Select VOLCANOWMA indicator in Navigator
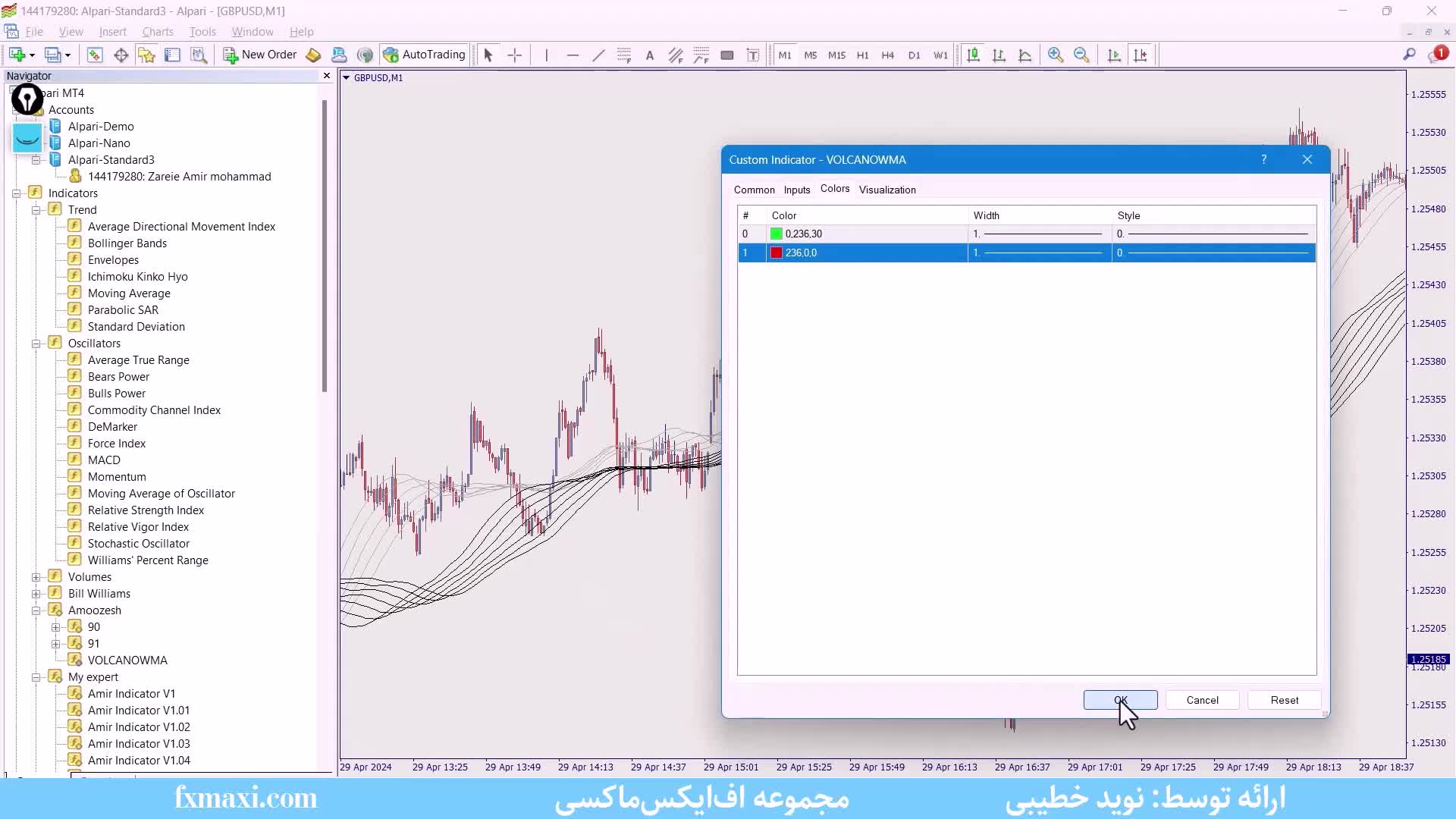The image size is (1456, 819). [x=127, y=661]
